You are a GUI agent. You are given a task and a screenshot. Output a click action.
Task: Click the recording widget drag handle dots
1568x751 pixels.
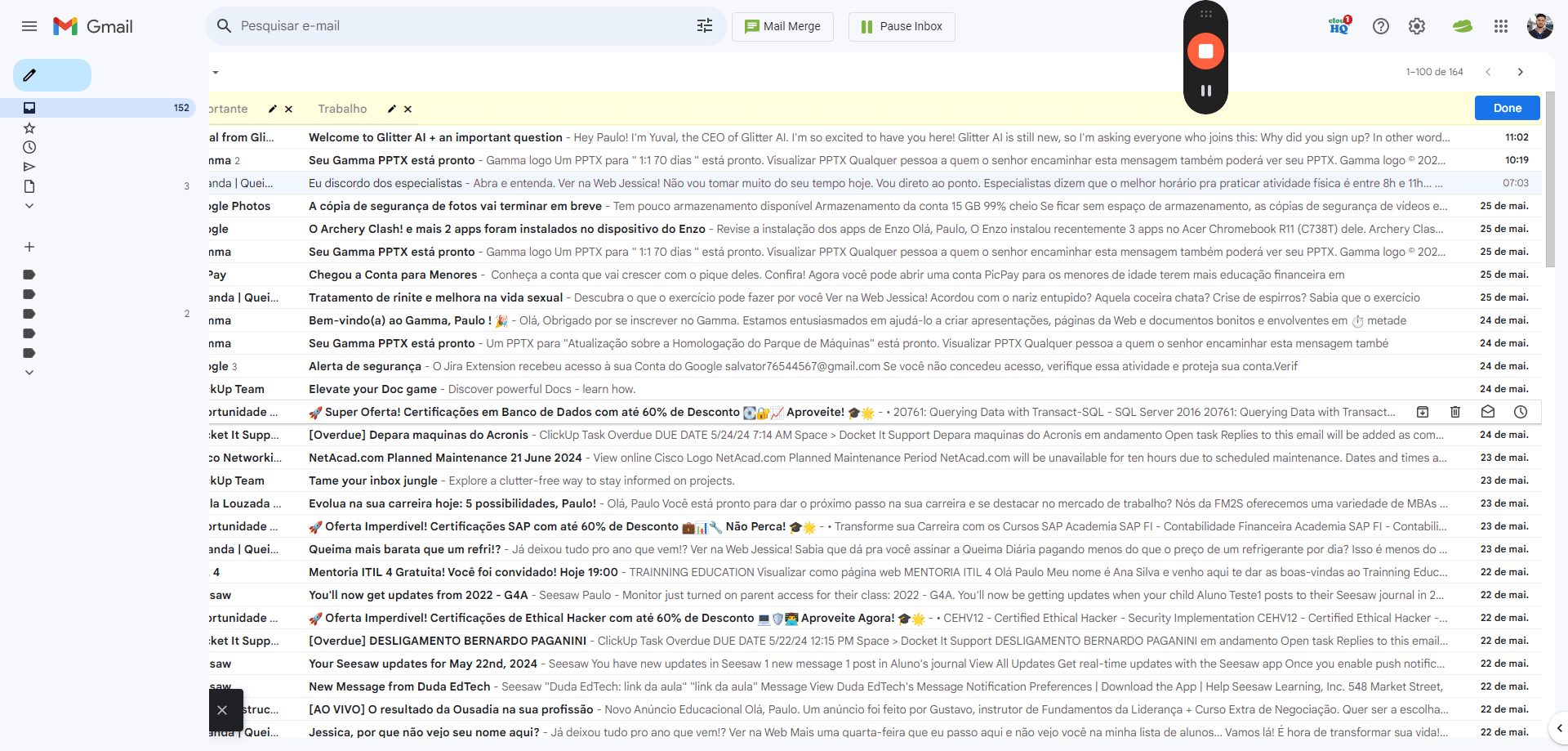[1205, 14]
